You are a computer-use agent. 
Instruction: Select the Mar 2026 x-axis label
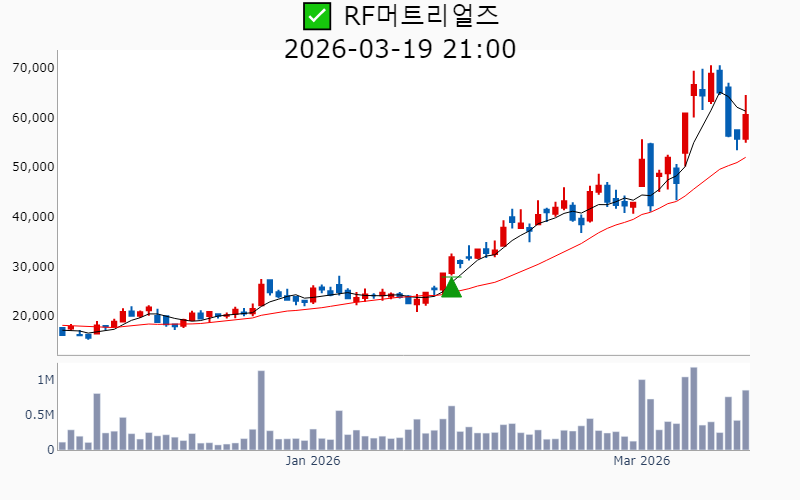tap(641, 461)
